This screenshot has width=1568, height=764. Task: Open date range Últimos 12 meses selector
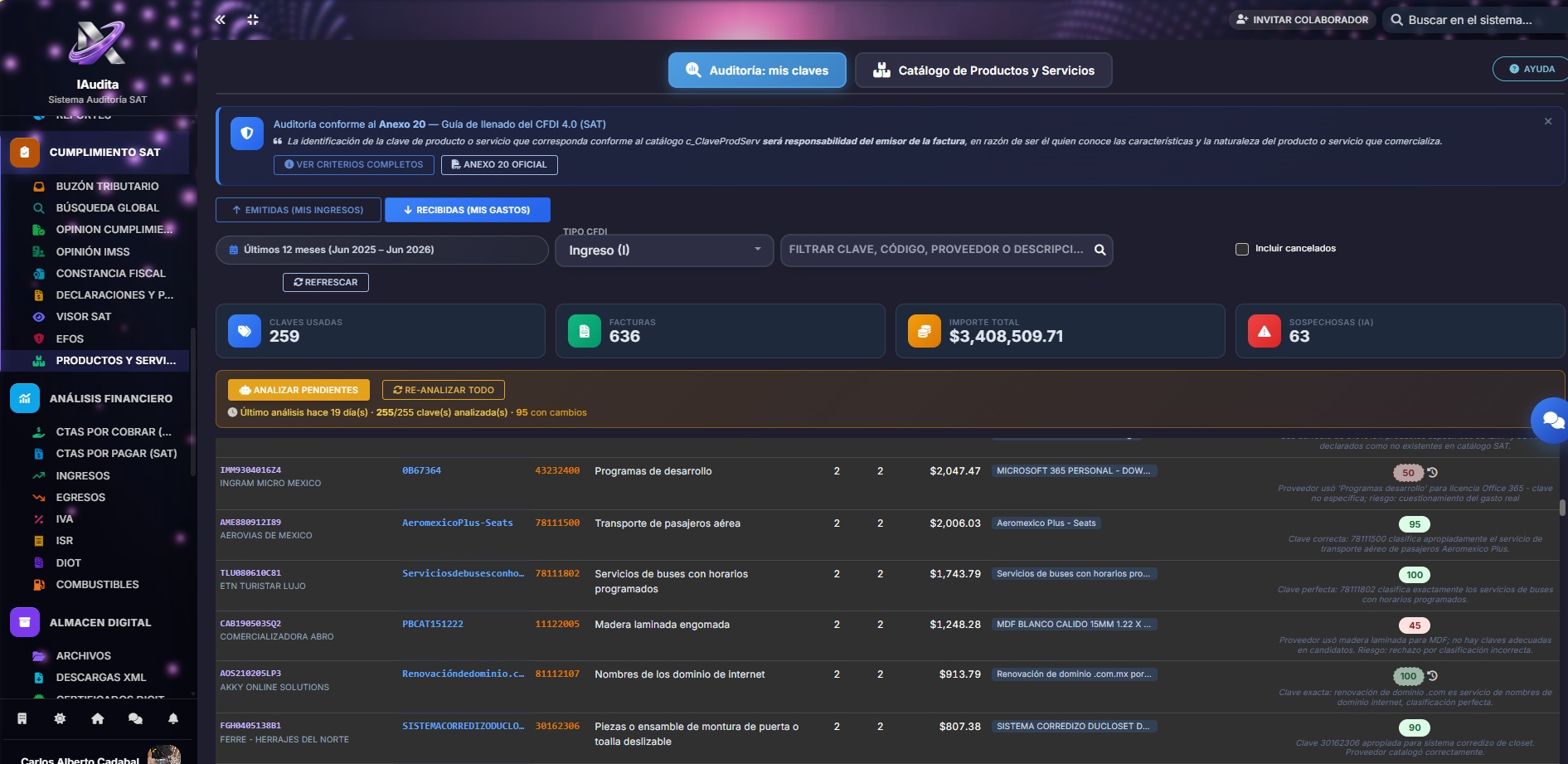click(x=381, y=250)
